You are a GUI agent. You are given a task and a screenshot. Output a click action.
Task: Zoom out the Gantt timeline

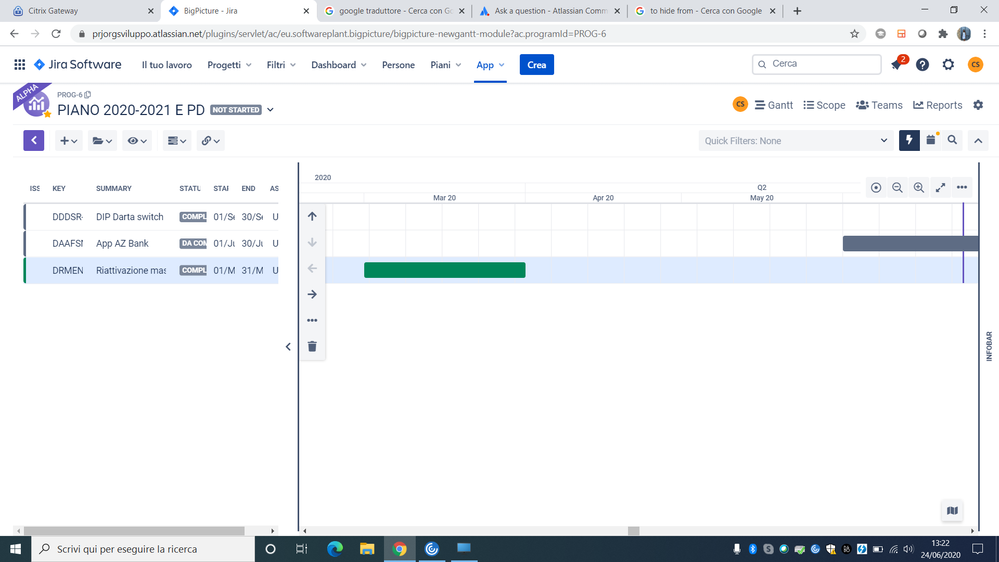(x=897, y=187)
